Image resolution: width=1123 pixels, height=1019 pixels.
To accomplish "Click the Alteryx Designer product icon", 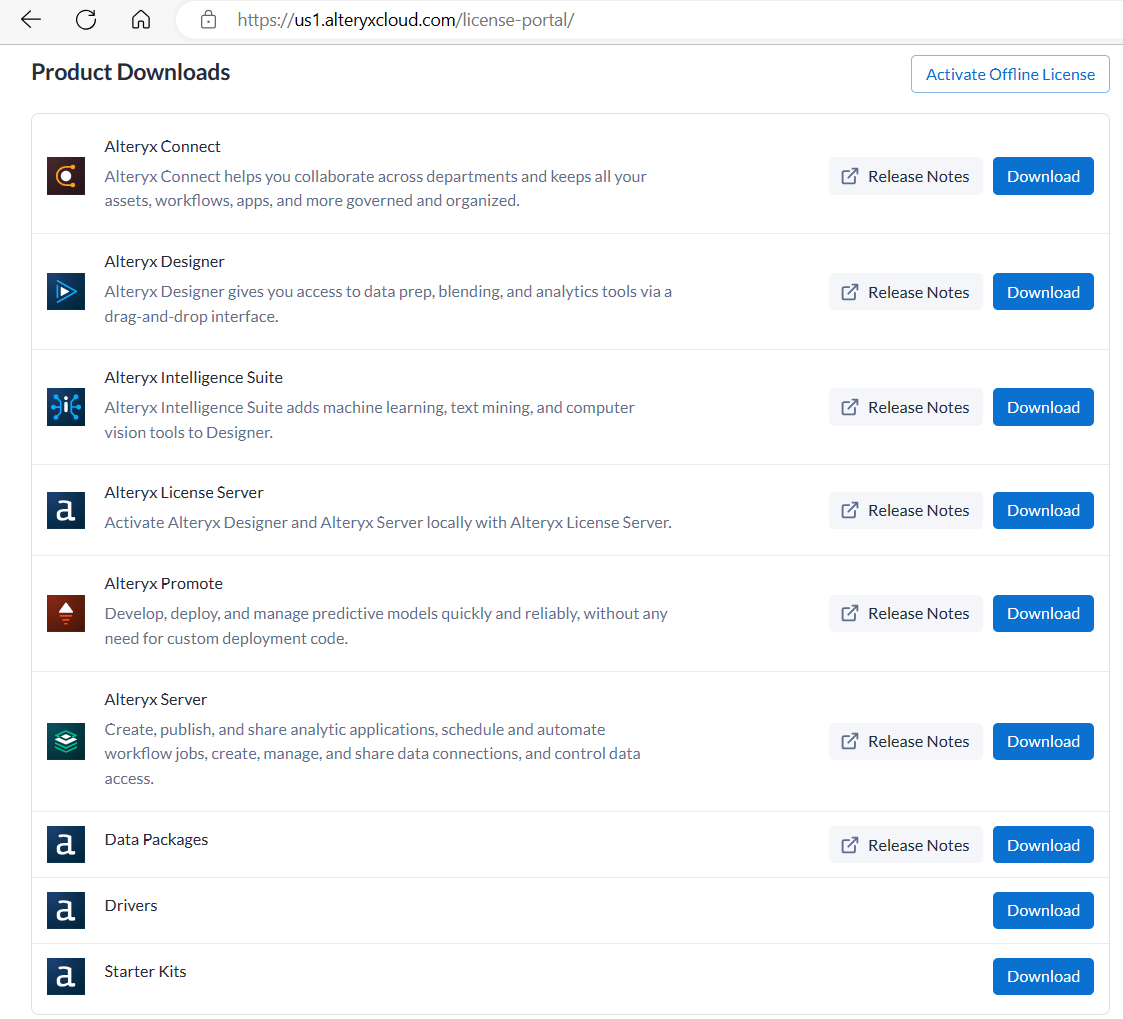I will coord(66,291).
